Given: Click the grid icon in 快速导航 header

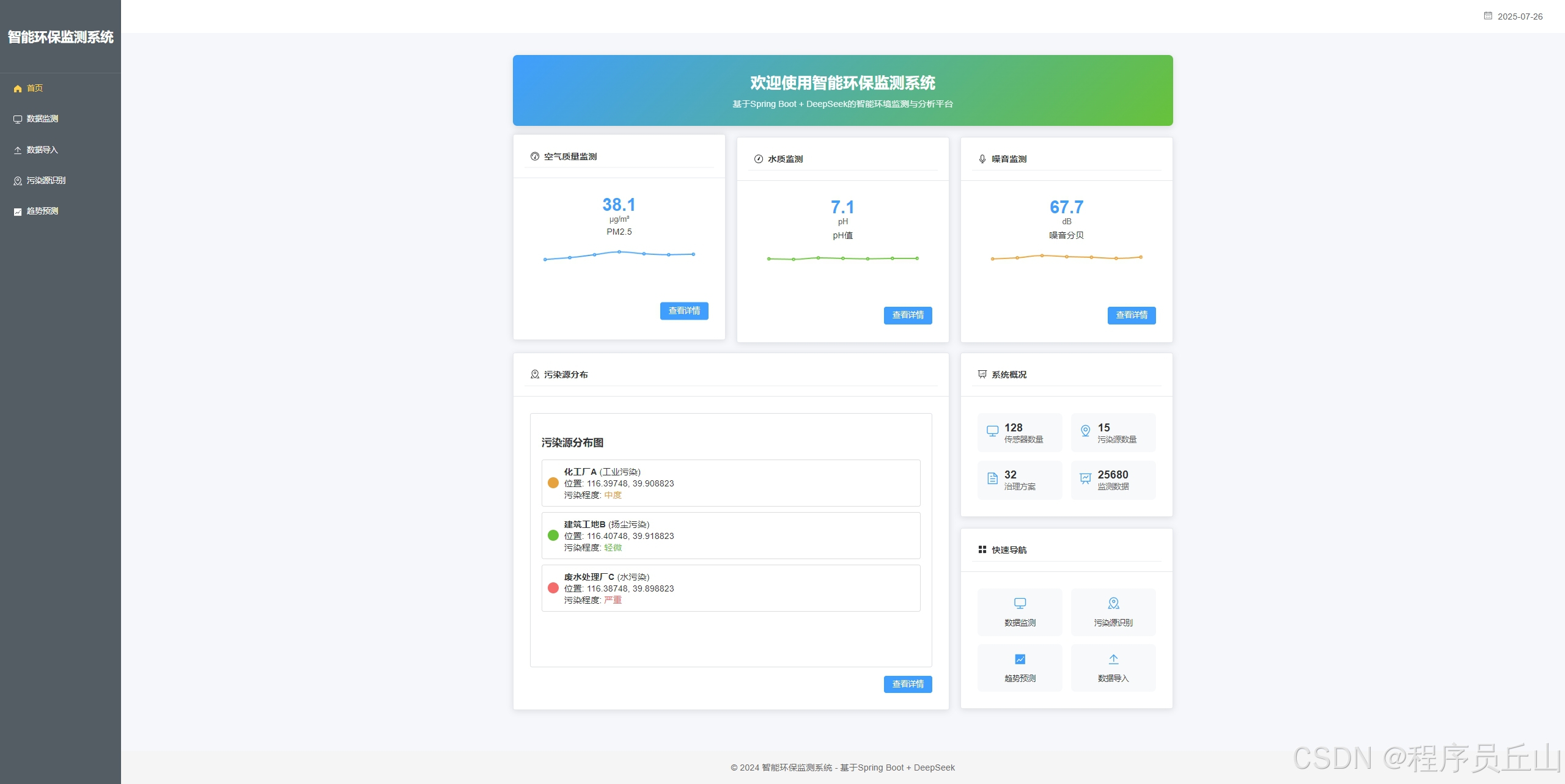Looking at the screenshot, I should 982,550.
